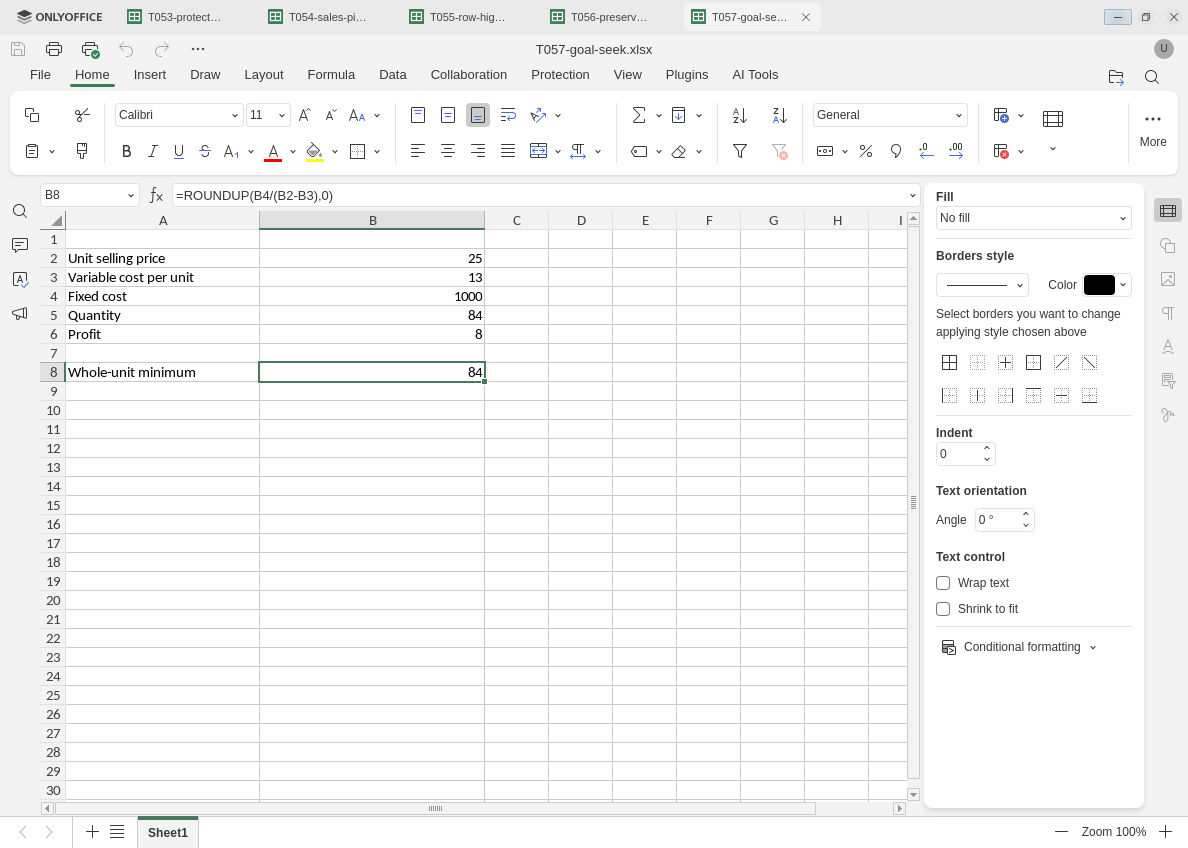The height and width of the screenshot is (848, 1188).
Task: Open the No fill dropdown
Action: (1033, 218)
